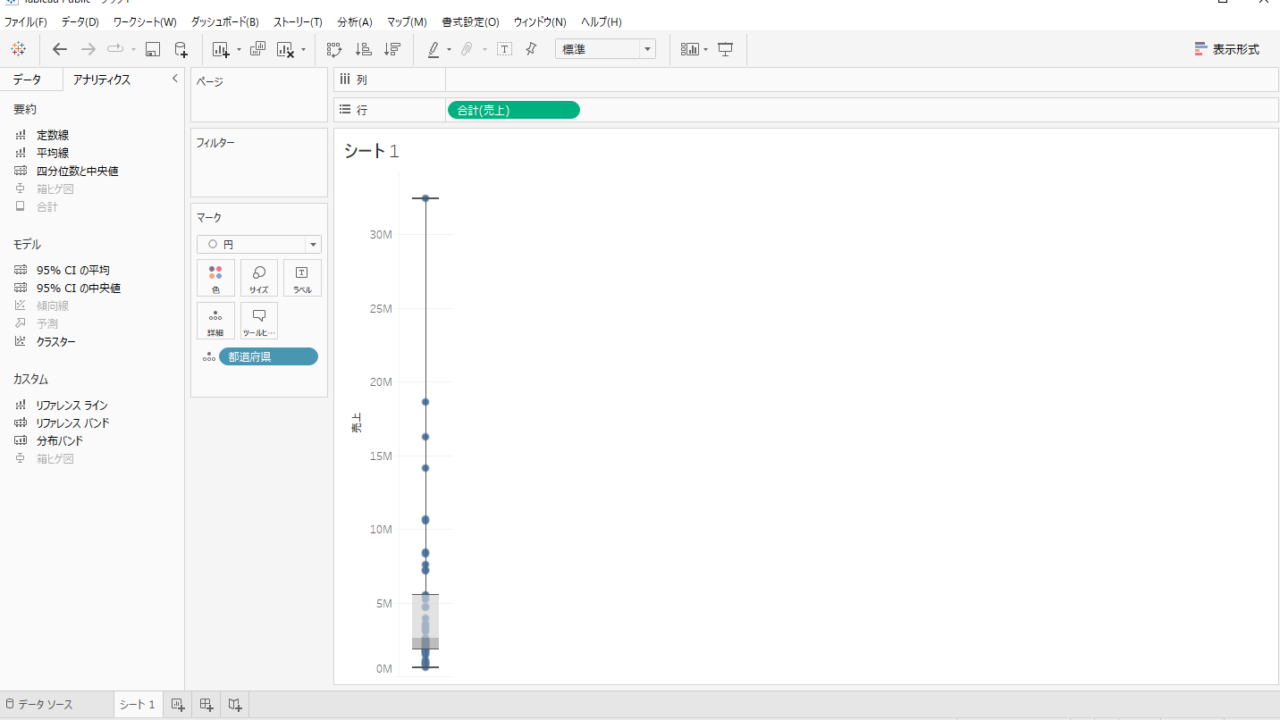Open the データ ソース tab
The height and width of the screenshot is (720, 1280).
click(x=39, y=704)
